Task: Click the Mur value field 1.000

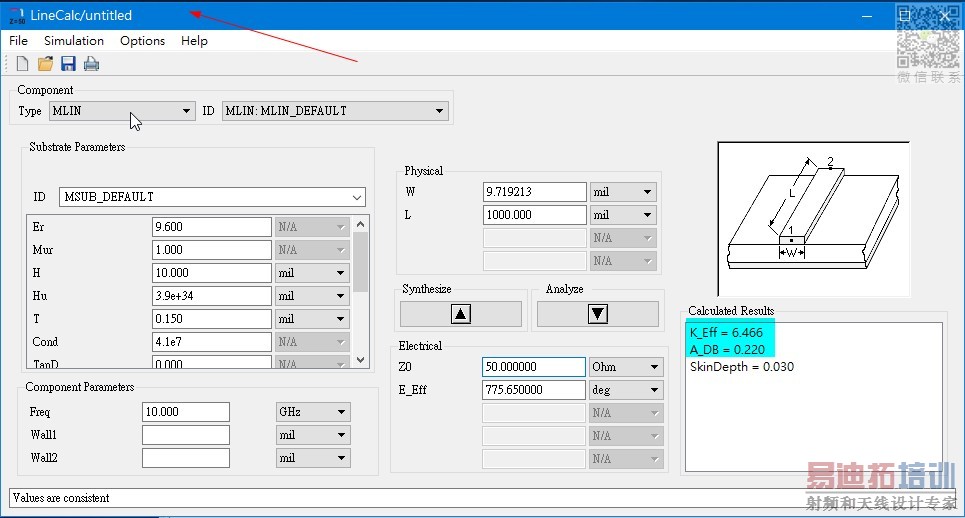Action: tap(211, 250)
